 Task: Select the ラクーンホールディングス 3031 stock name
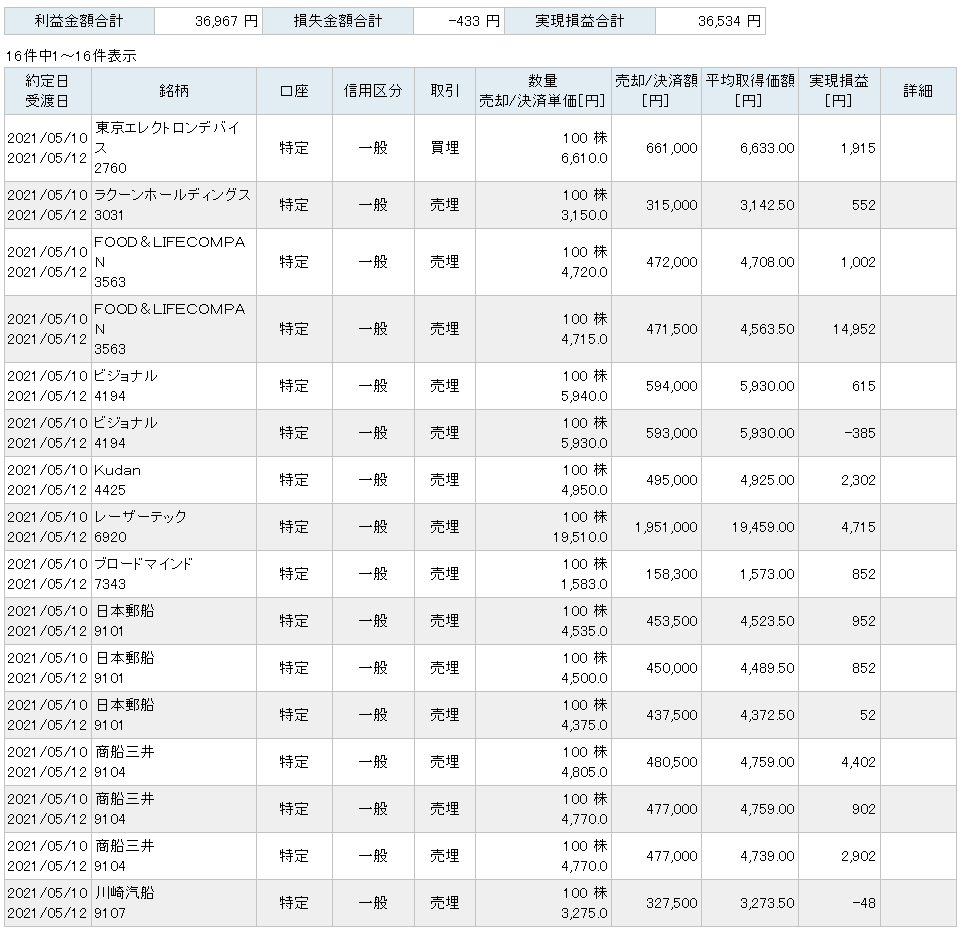coord(172,204)
